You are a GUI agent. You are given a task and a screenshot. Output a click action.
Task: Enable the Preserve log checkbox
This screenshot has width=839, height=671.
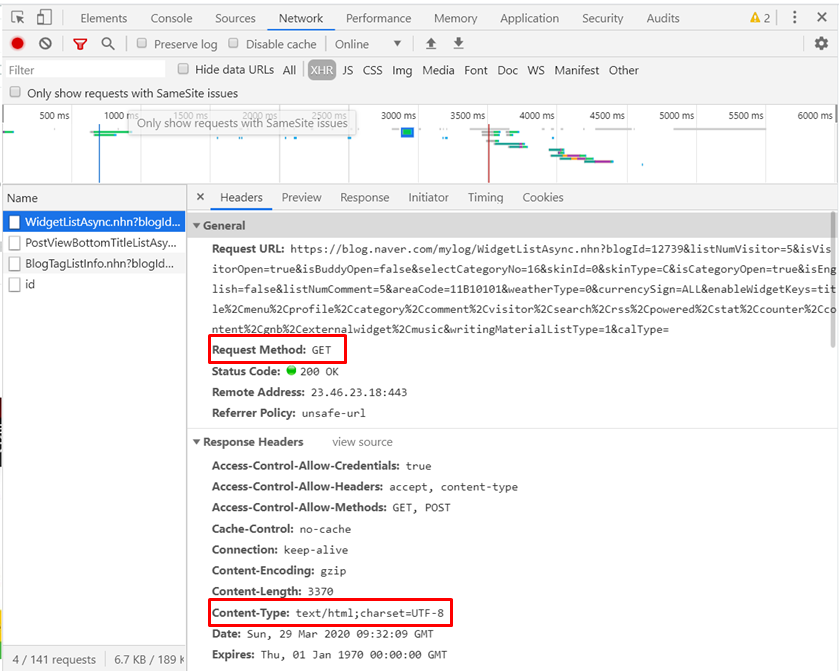(142, 43)
